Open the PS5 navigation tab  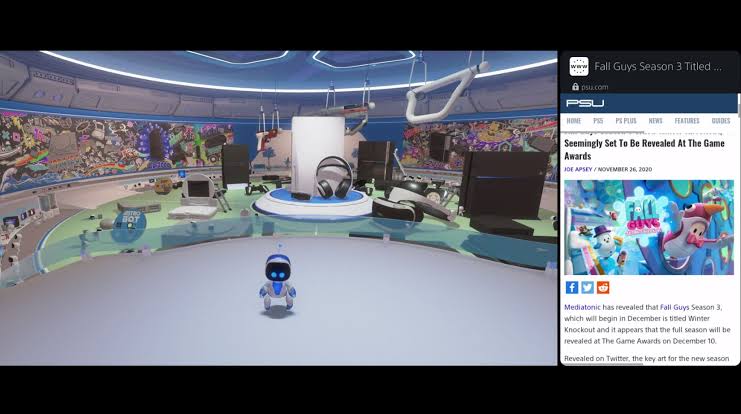click(598, 121)
